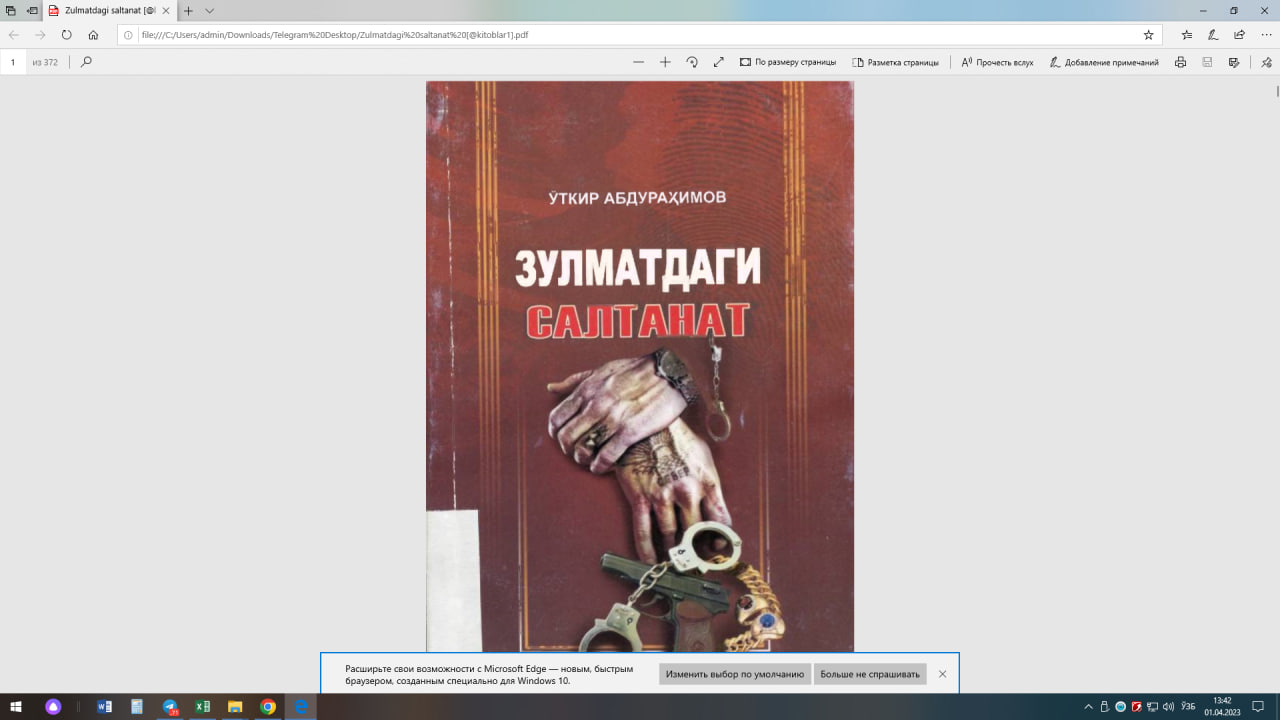Click the Print icon on PDF toolbar
1280x720 pixels.
coord(1180,62)
